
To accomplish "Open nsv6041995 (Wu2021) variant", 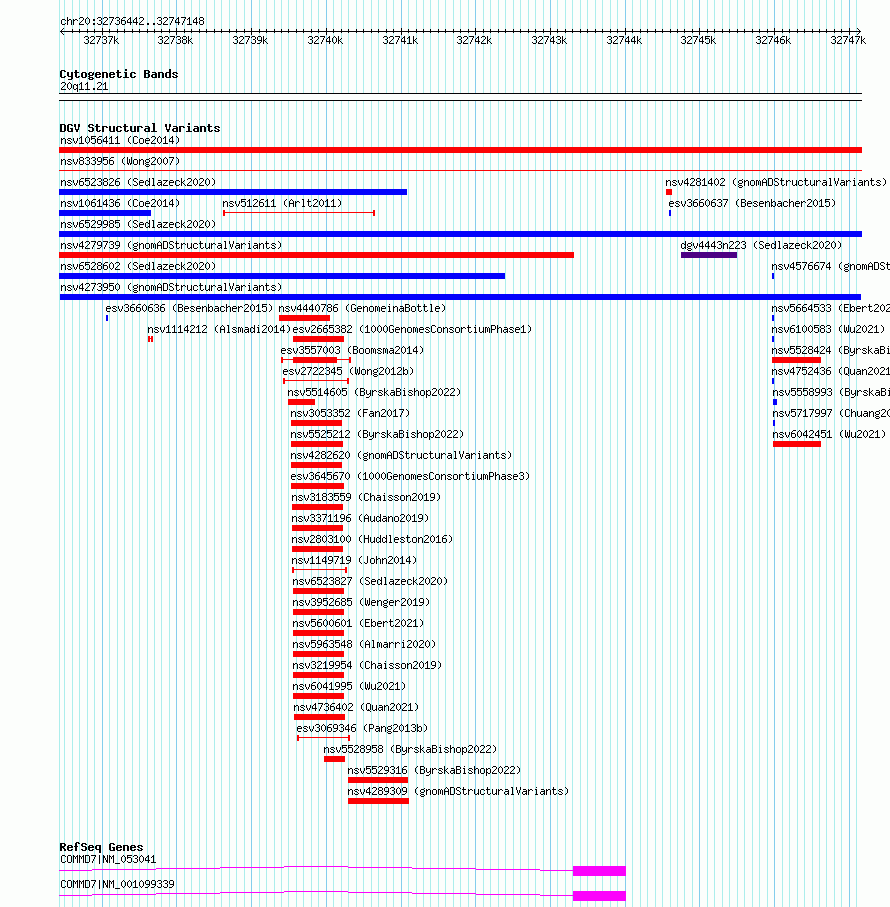I will [349, 687].
